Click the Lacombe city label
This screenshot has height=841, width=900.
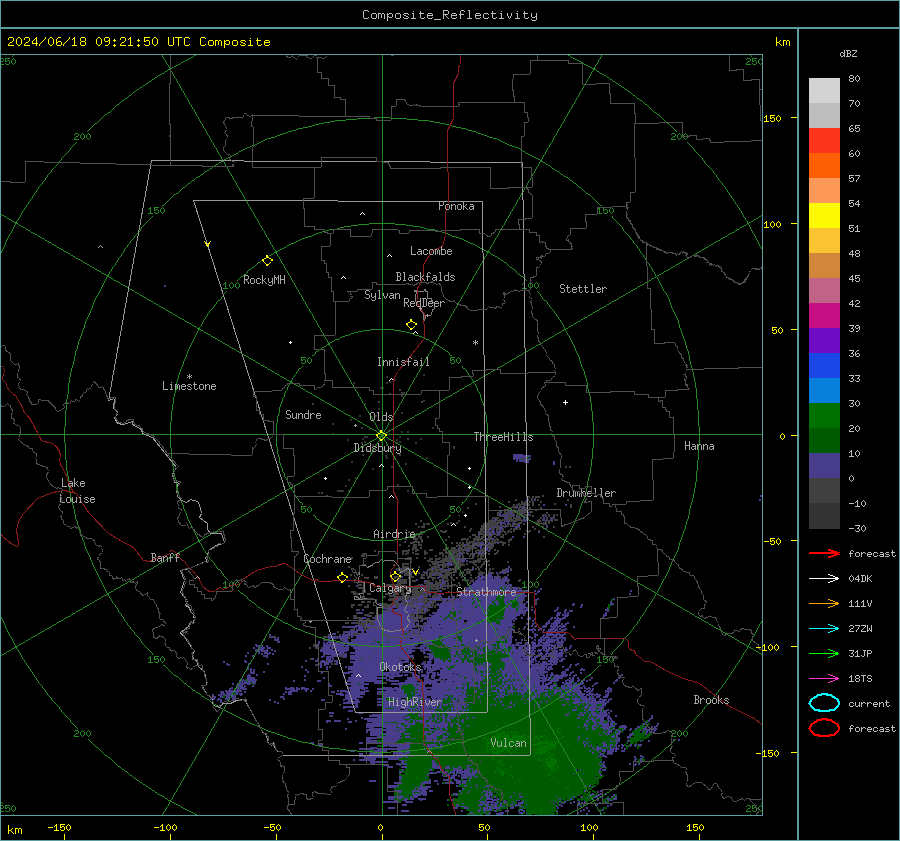tap(431, 251)
